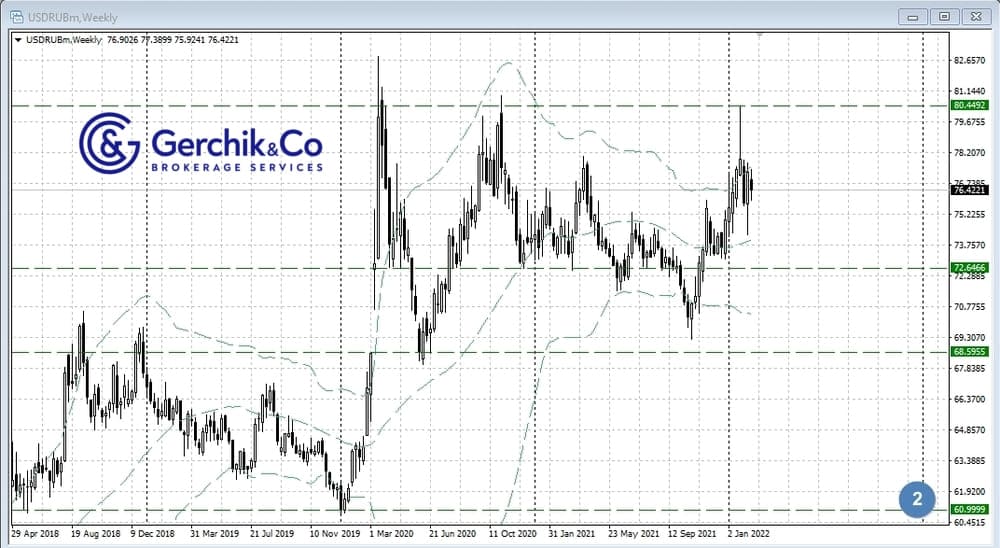1000x548 pixels.
Task: Click the 11 Oct 2020 date on time axis
Action: (x=512, y=533)
